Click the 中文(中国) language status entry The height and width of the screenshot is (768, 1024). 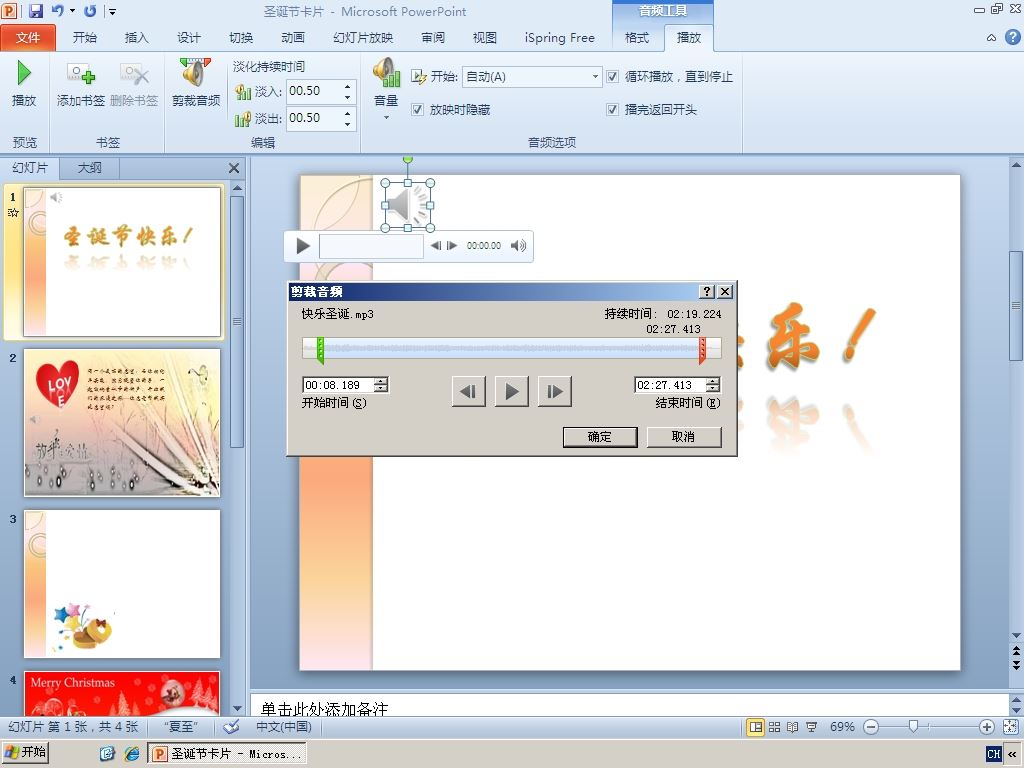pyautogui.click(x=284, y=727)
